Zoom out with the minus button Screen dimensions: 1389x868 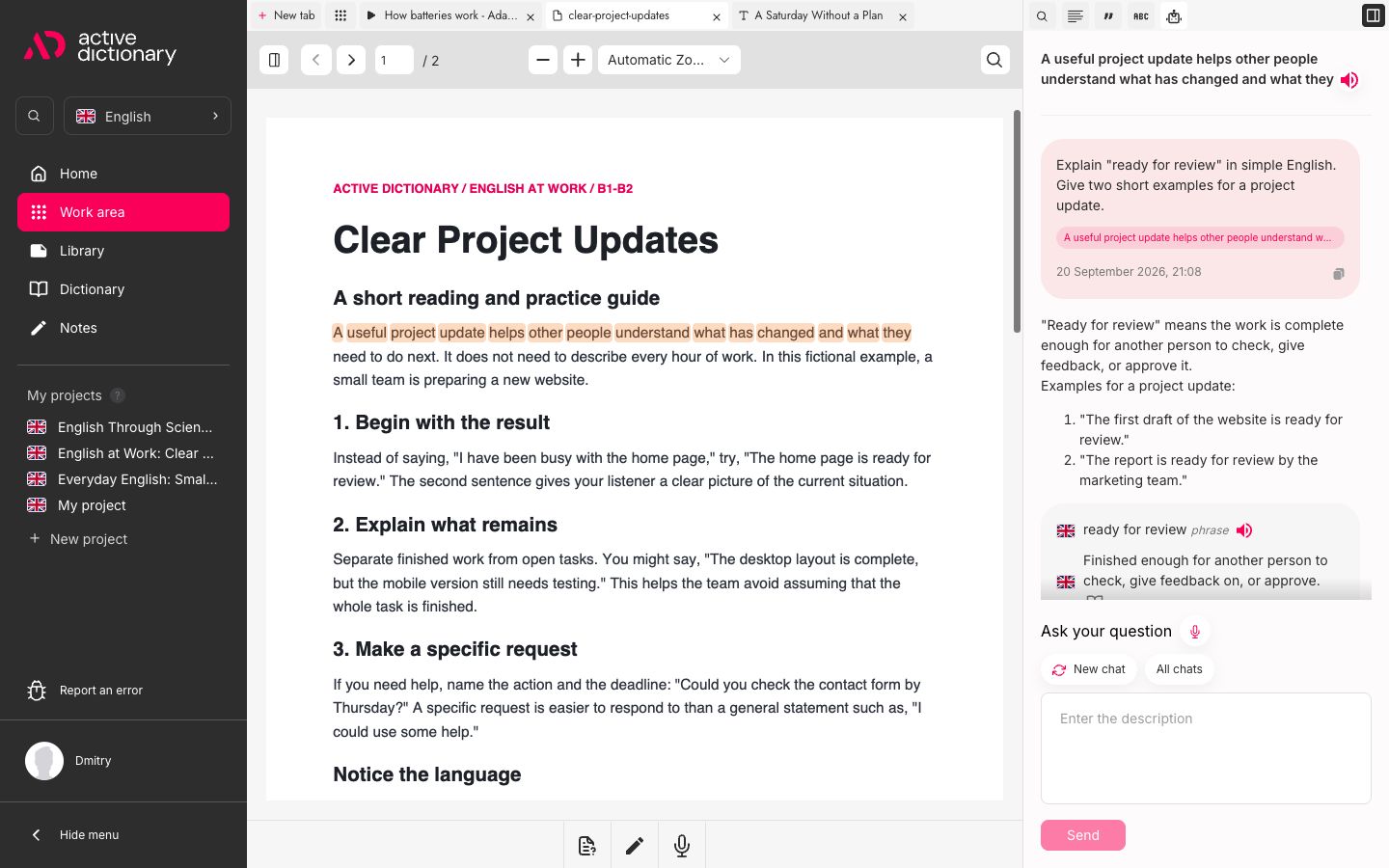(543, 60)
